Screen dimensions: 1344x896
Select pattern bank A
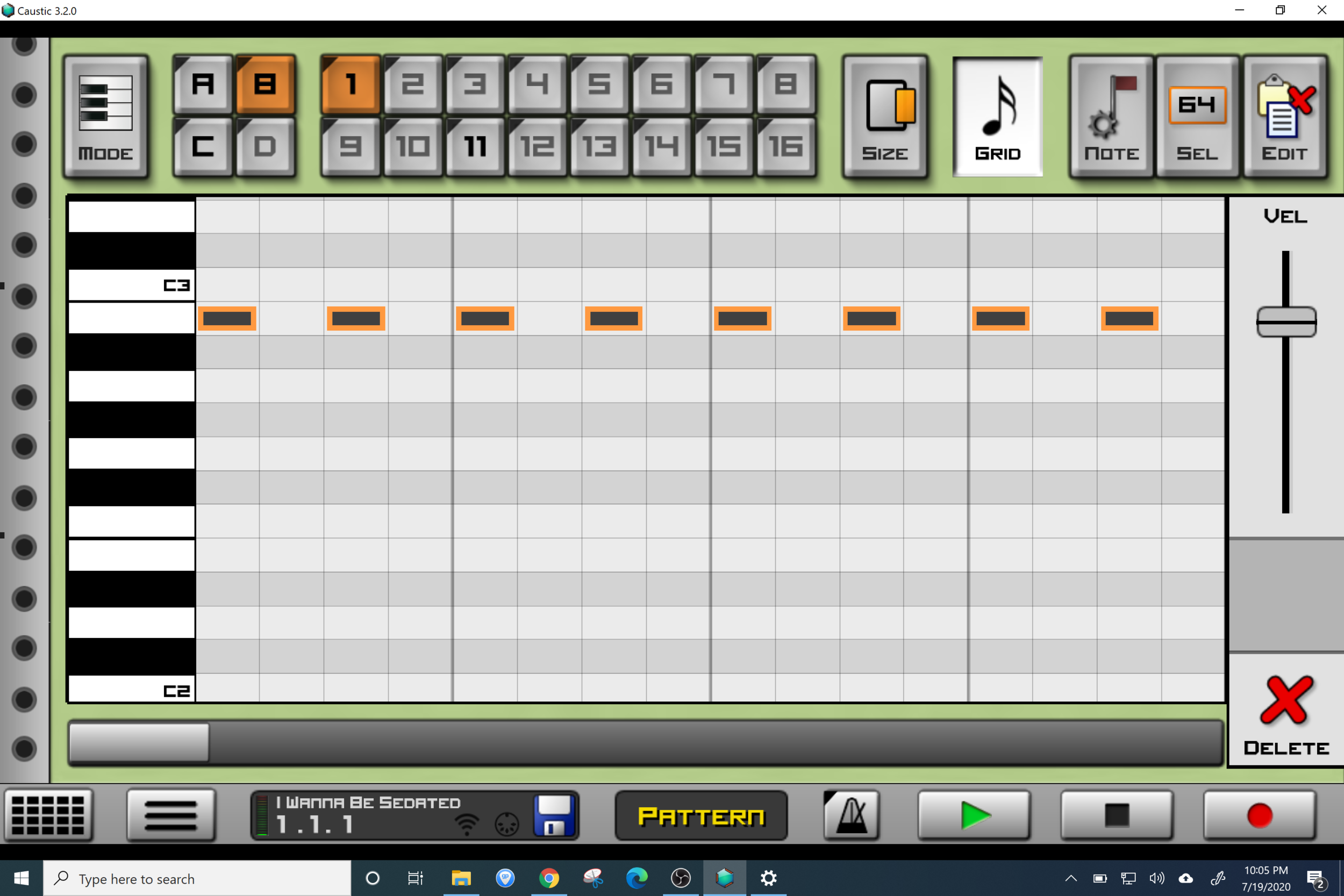203,85
